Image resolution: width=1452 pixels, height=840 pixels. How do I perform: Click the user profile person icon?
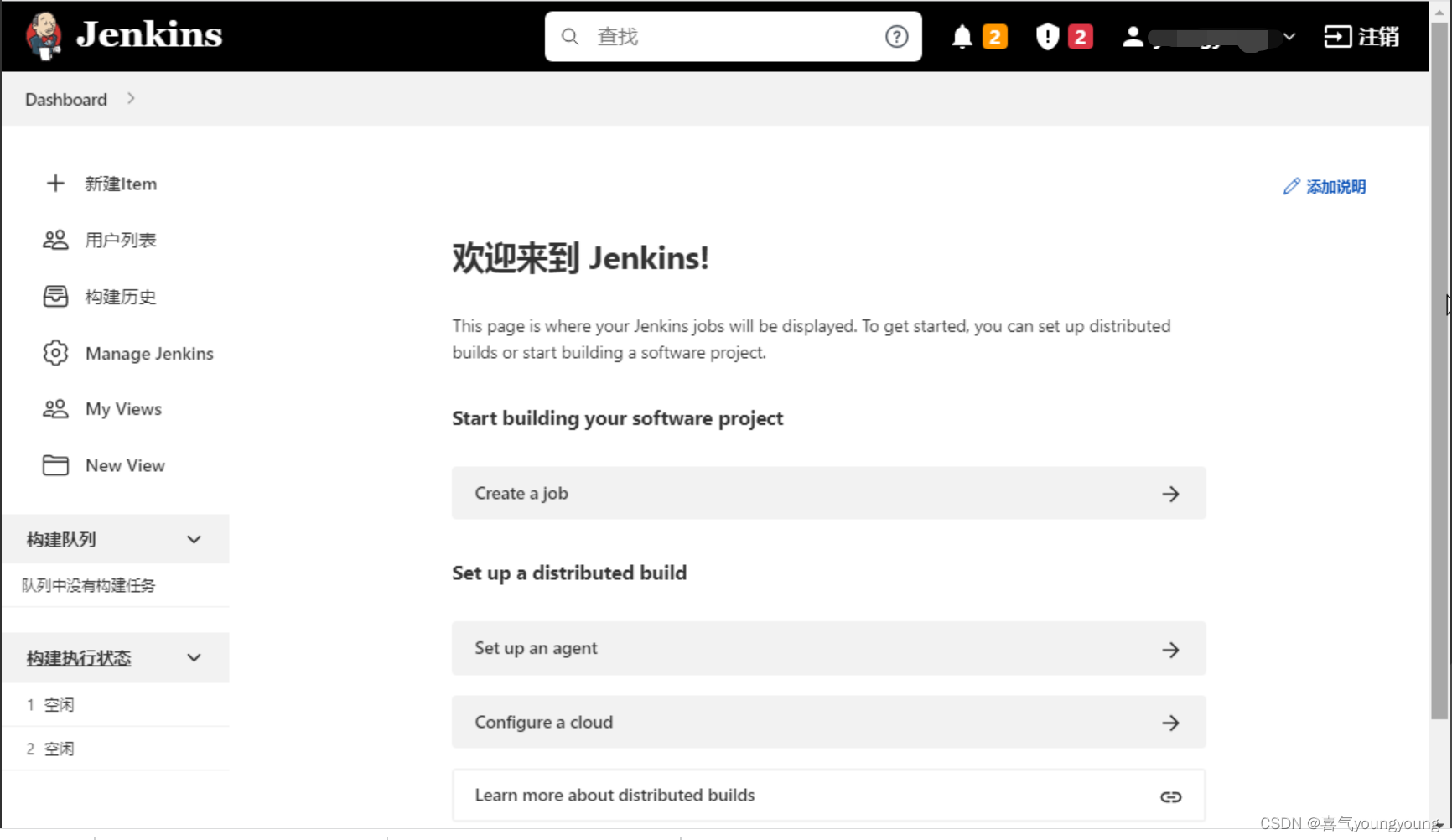(x=1133, y=36)
